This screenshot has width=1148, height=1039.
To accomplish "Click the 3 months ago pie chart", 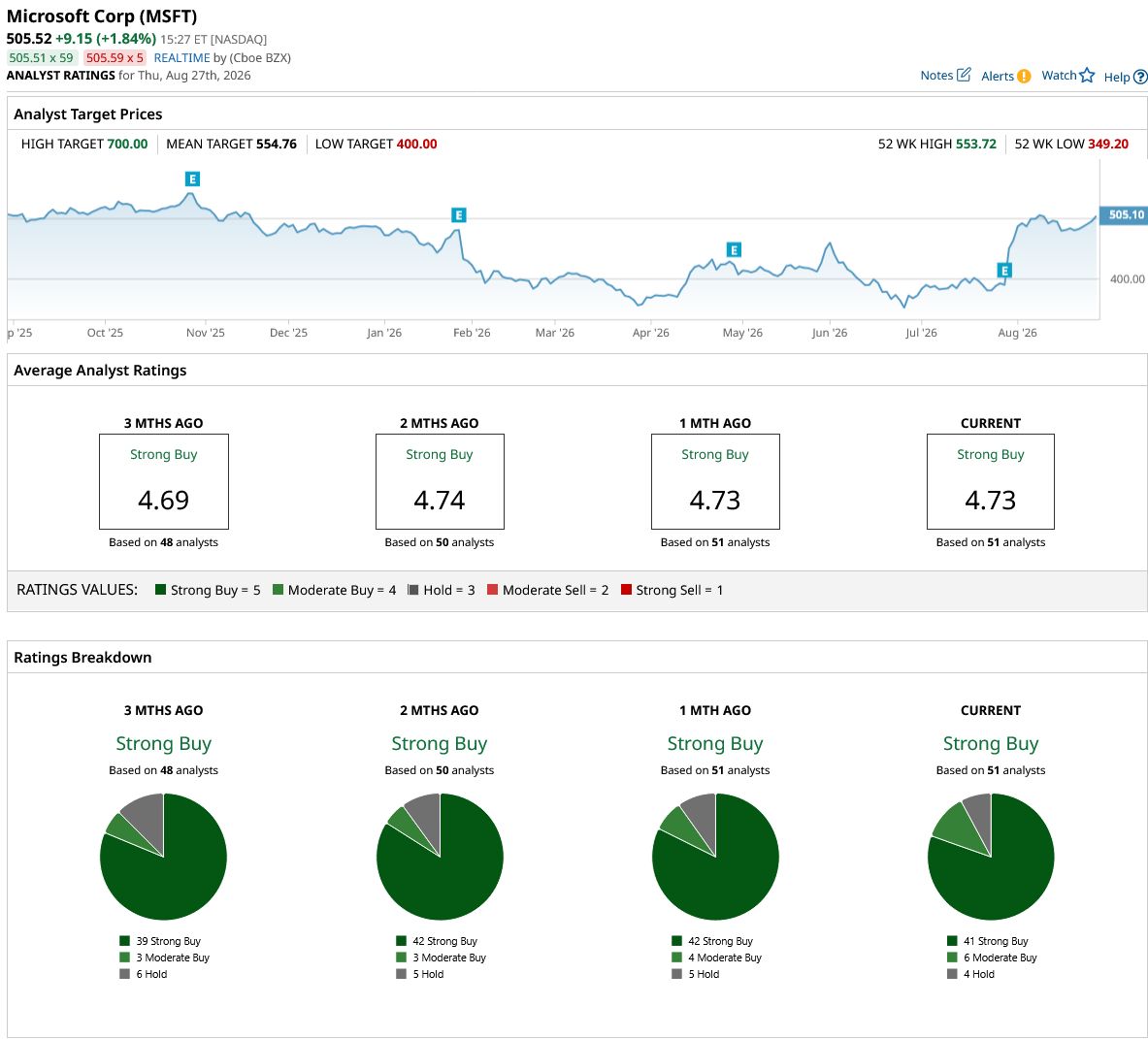I will [163, 856].
